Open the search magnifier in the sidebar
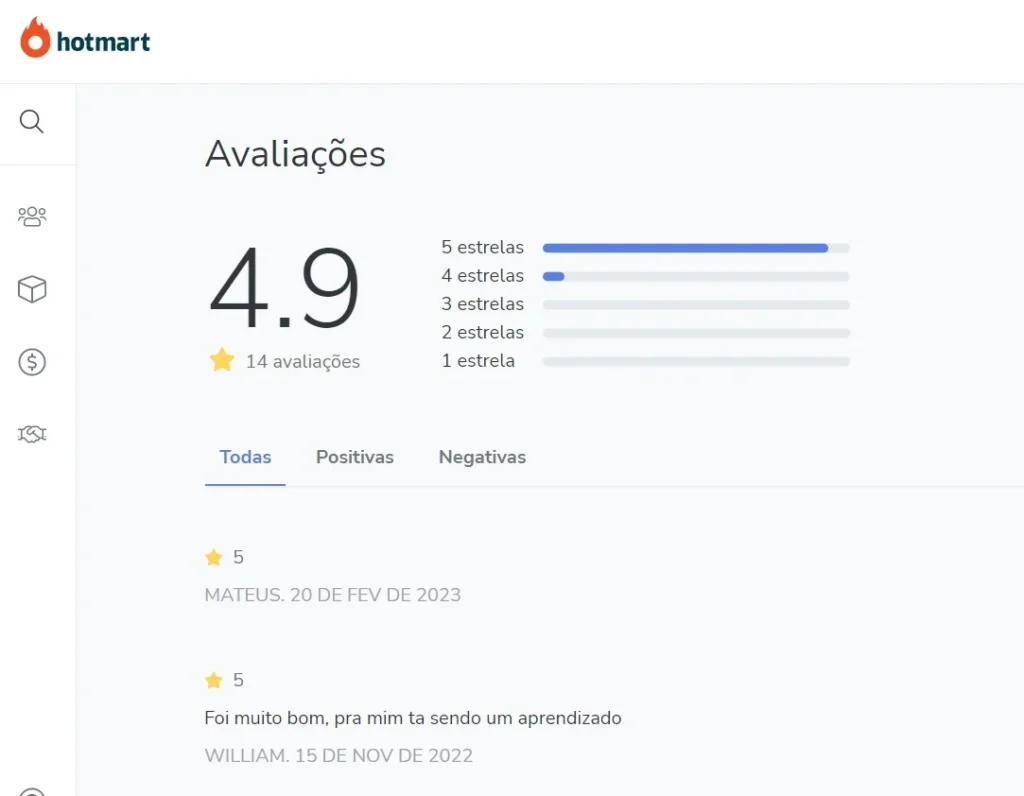This screenshot has height=796, width=1024. [x=31, y=121]
